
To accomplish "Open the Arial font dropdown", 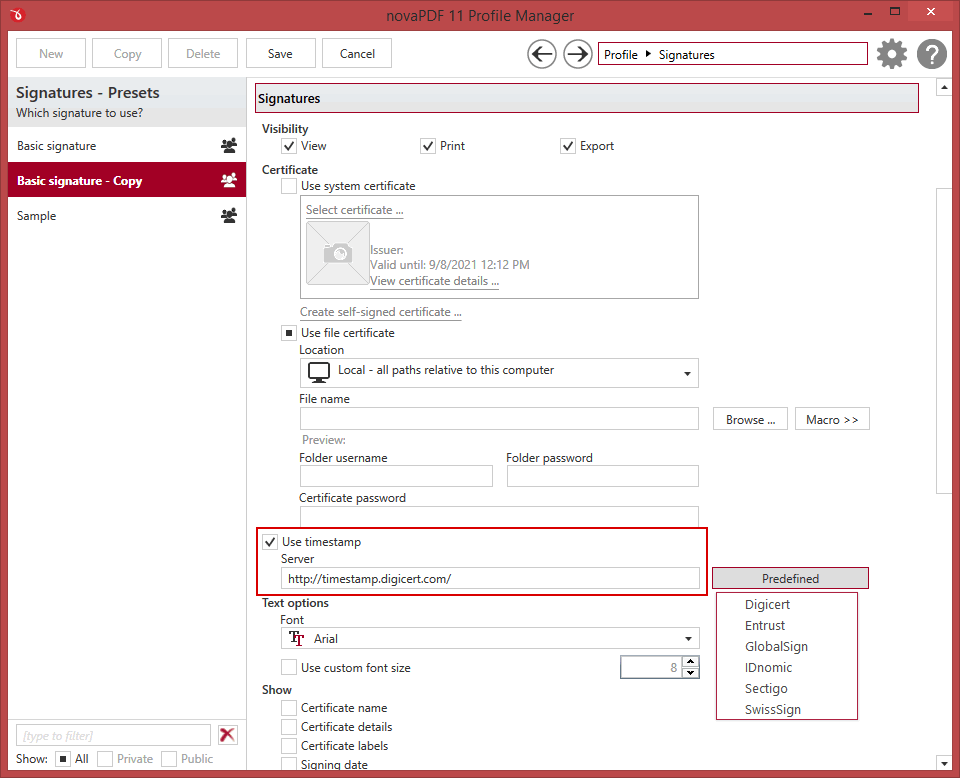I will [x=490, y=638].
